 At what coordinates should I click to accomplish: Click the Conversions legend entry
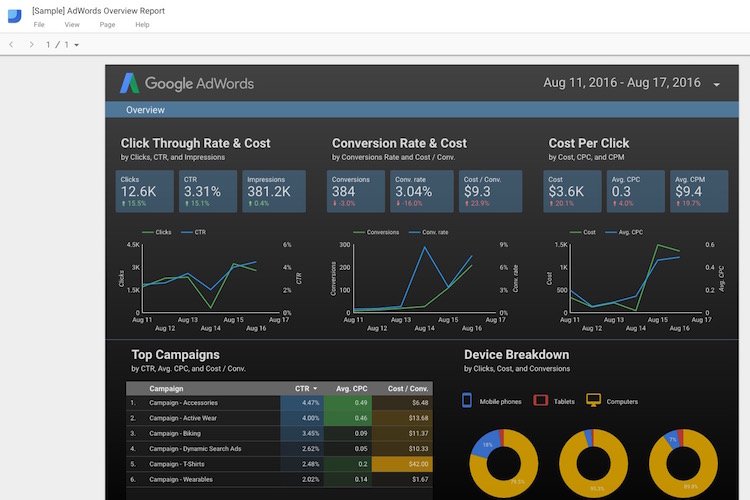376,232
